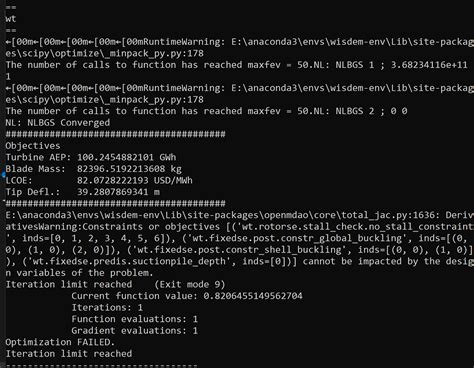474x368 pixels.
Task: Click 'Iterations: 1' output line
Action: tap(107, 307)
